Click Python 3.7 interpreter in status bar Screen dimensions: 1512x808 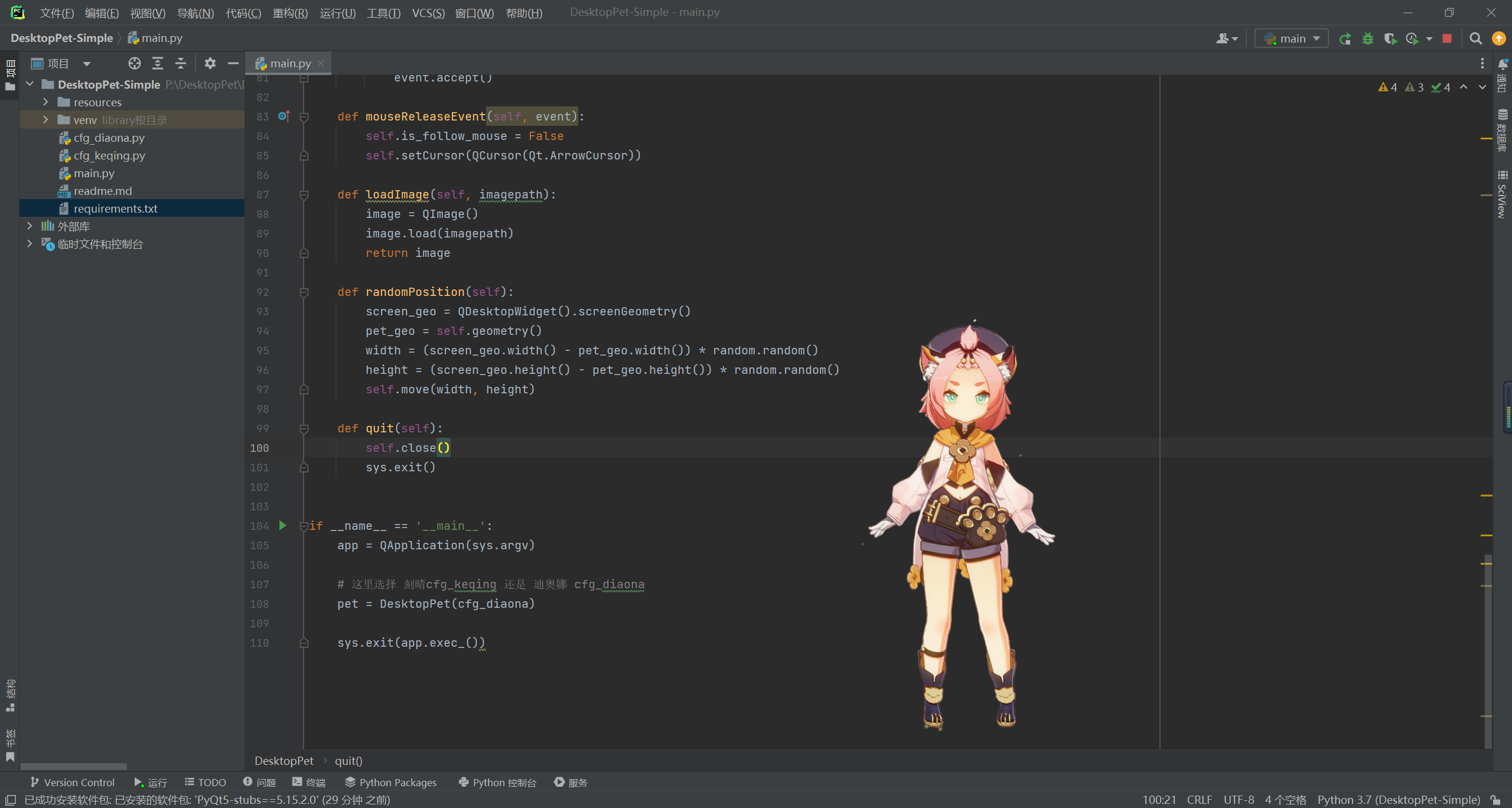[x=1398, y=800]
